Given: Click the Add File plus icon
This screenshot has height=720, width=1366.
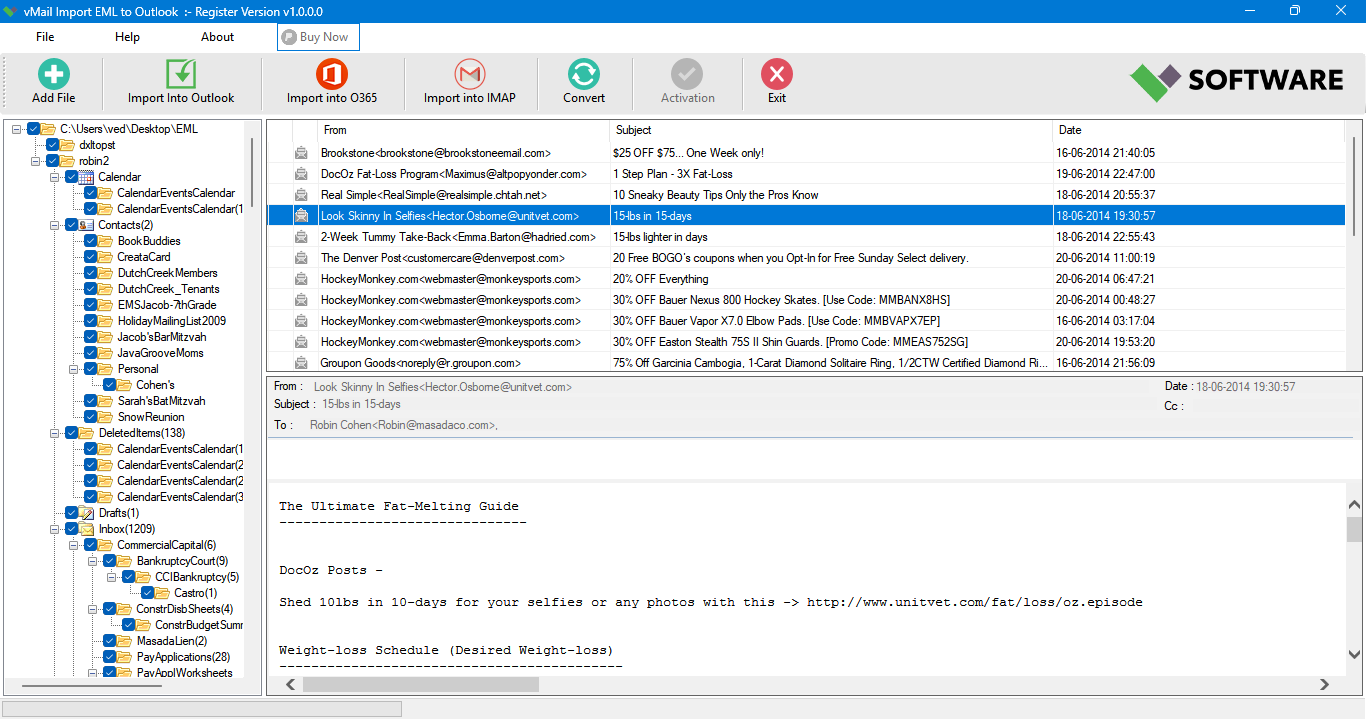Looking at the screenshot, I should tap(54, 74).
